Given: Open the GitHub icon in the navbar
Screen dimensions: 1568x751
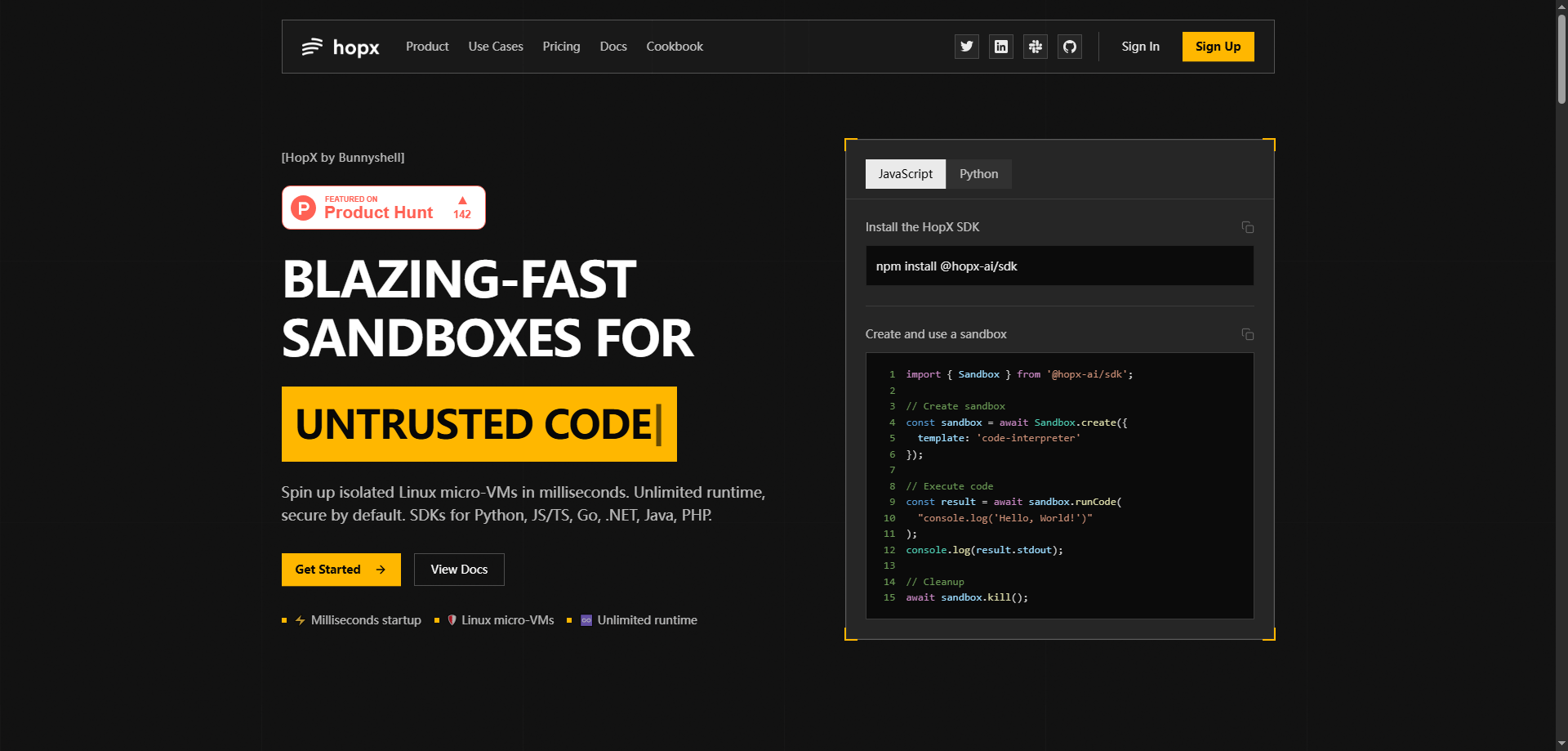Looking at the screenshot, I should 1069,47.
